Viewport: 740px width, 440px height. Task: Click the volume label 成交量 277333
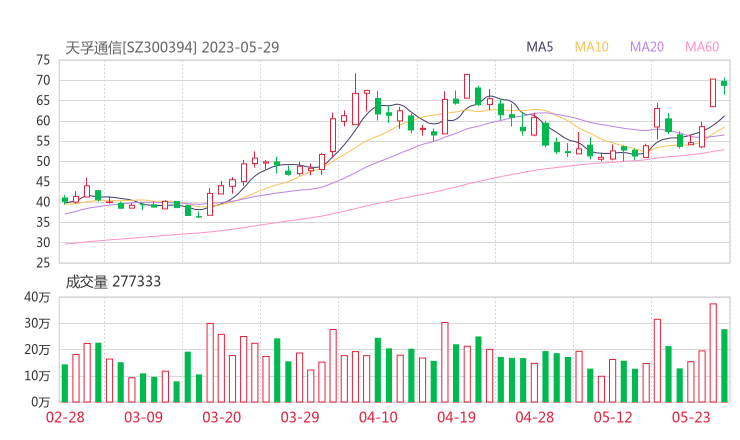(x=113, y=282)
